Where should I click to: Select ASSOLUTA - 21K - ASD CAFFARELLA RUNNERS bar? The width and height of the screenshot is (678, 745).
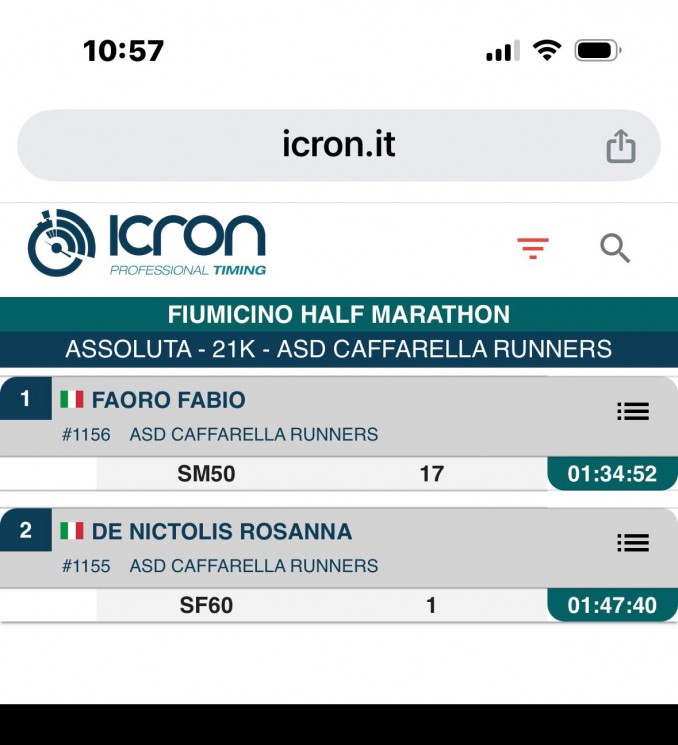click(x=339, y=349)
